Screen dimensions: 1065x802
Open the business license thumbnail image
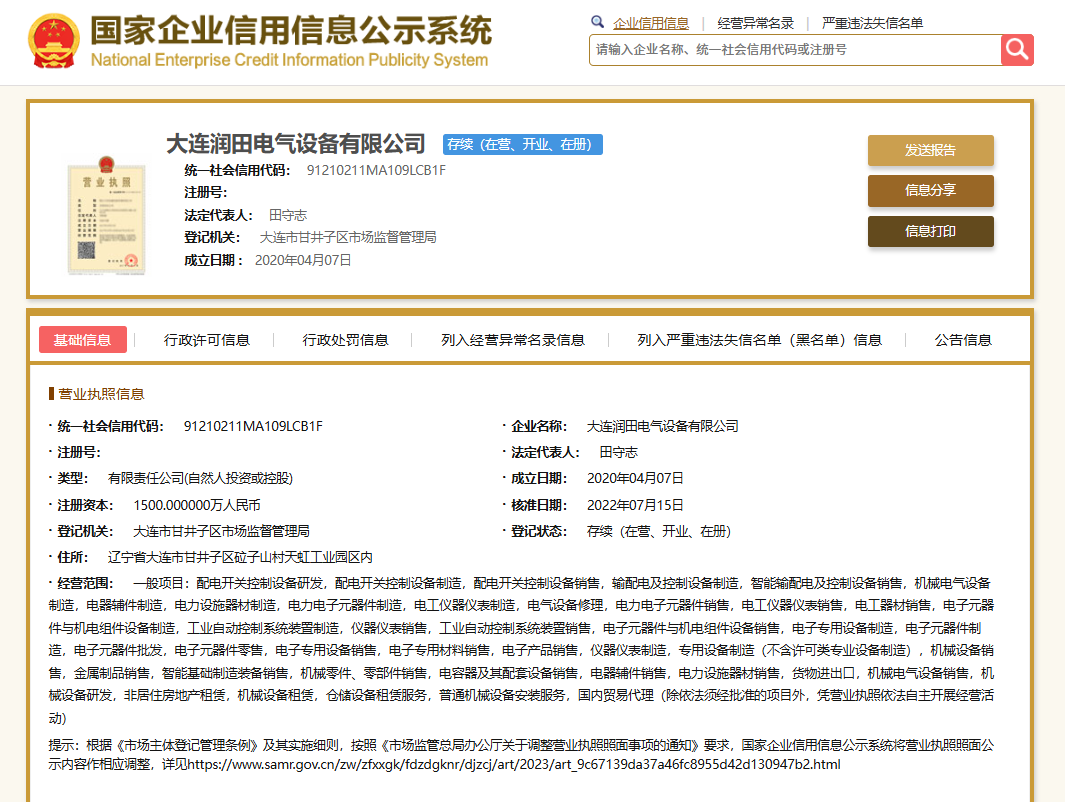[x=107, y=215]
